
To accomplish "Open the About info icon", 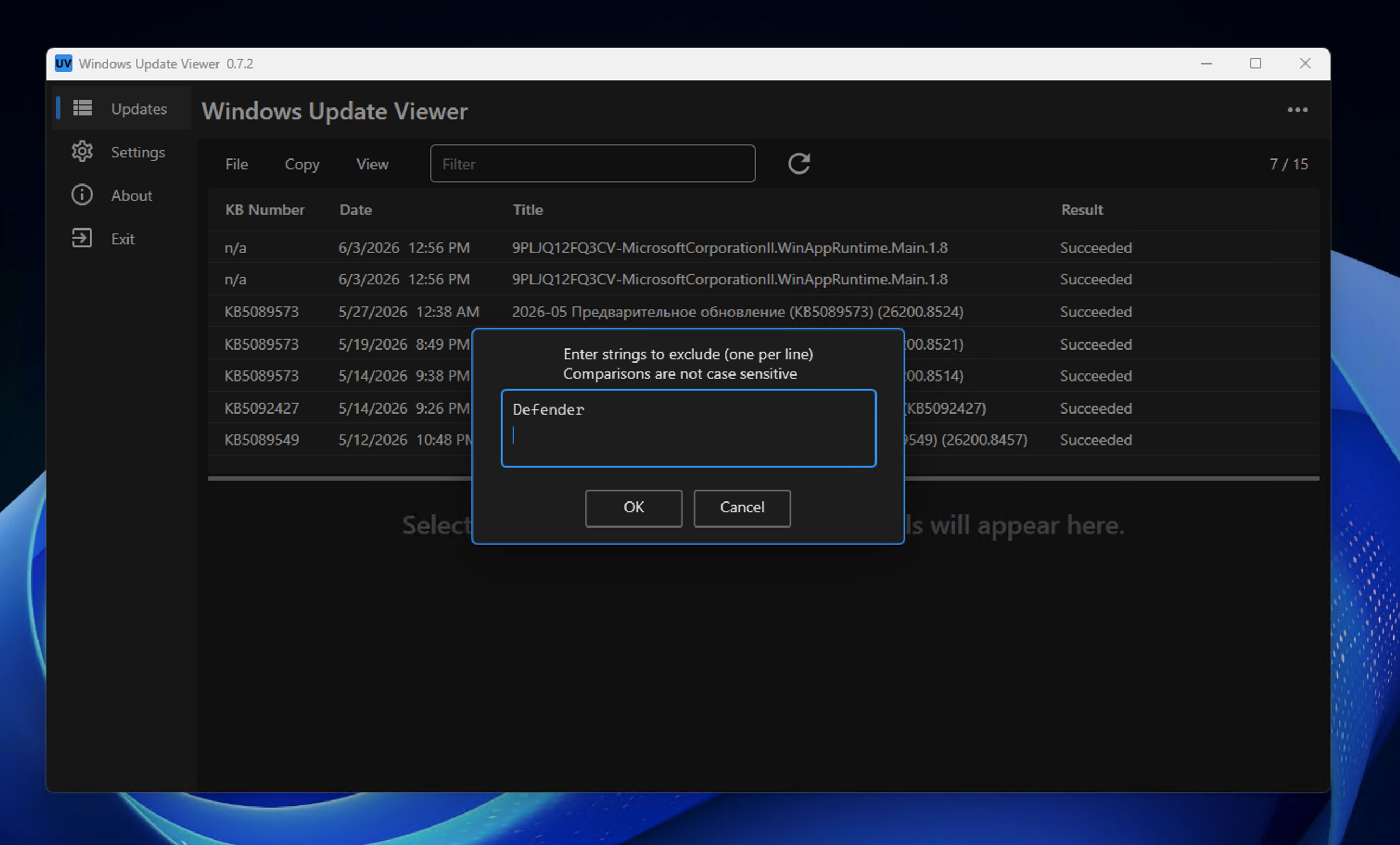I will tap(82, 195).
